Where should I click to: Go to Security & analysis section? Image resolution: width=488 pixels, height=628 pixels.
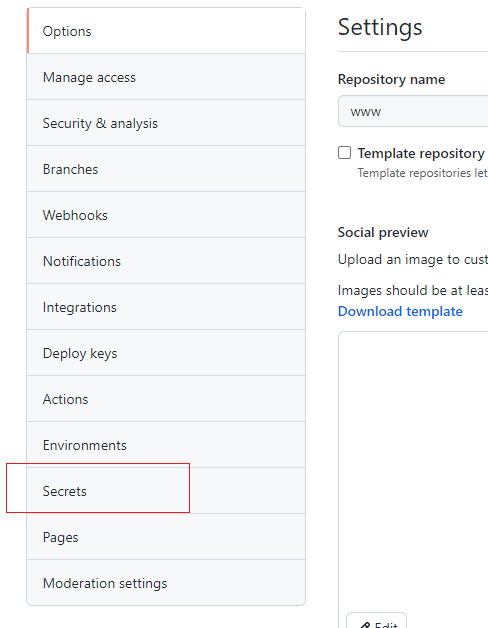point(166,123)
